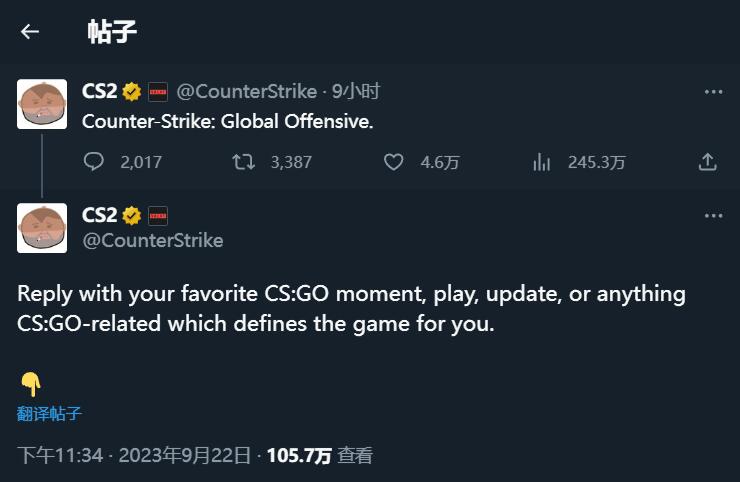The width and height of the screenshot is (740, 482).
Task: Click the 9小时 timestamp link
Action: (x=355, y=92)
